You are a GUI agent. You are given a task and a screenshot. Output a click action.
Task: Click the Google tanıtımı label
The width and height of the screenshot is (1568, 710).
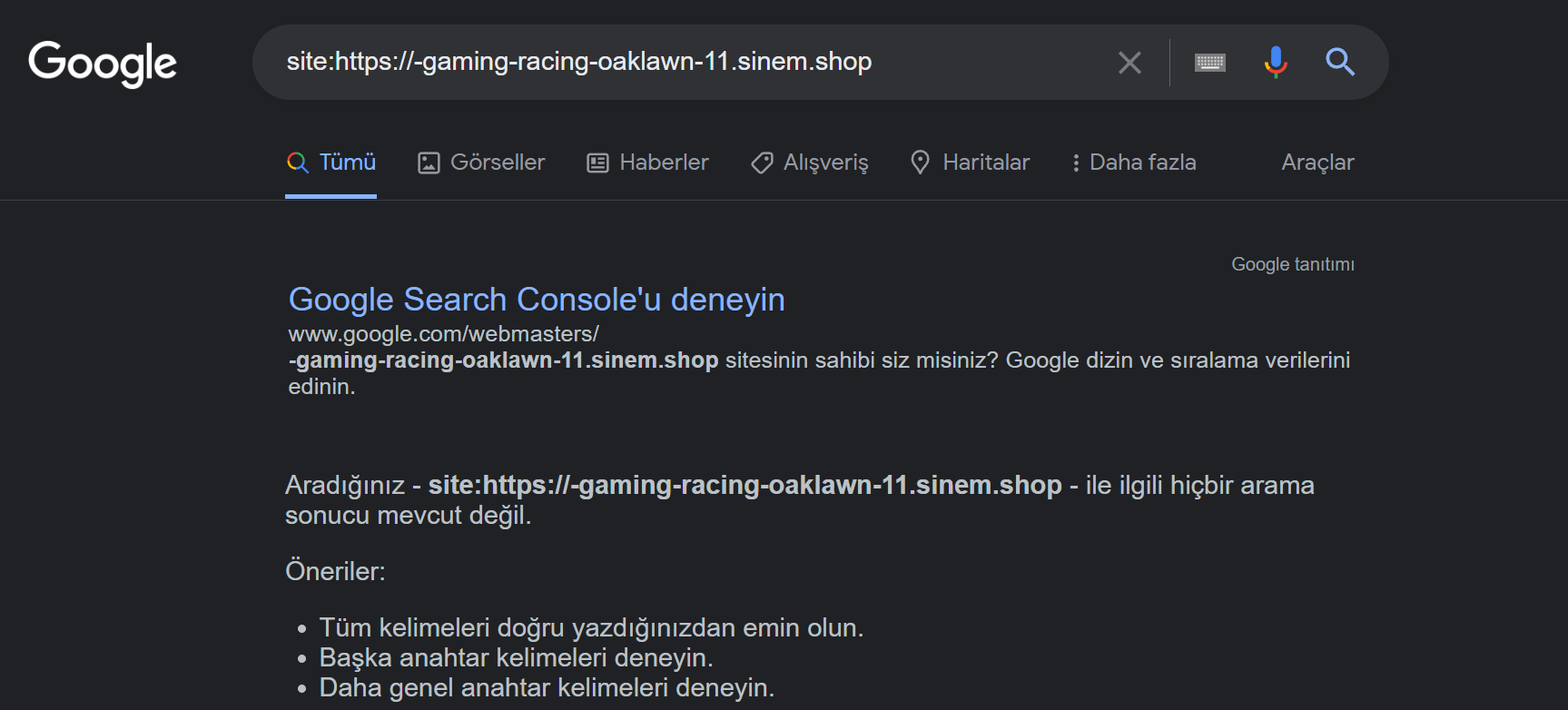coord(1293,264)
